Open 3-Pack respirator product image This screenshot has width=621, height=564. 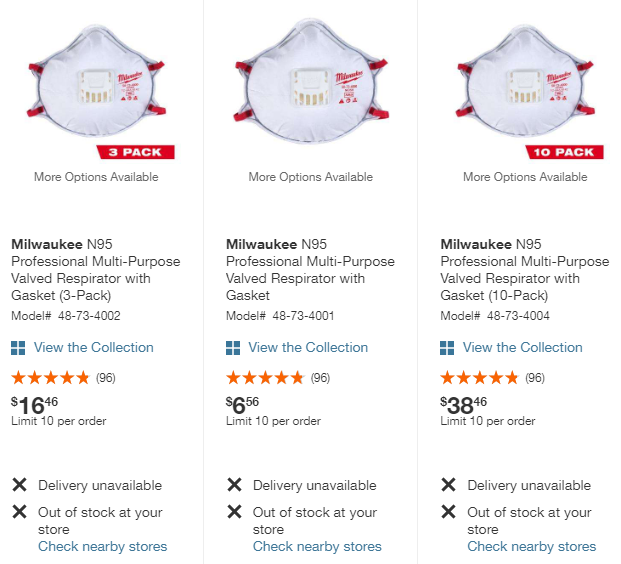(x=96, y=85)
